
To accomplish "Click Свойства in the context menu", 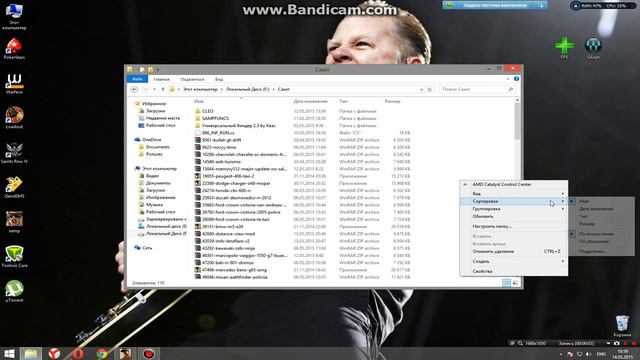I will 513,271.
